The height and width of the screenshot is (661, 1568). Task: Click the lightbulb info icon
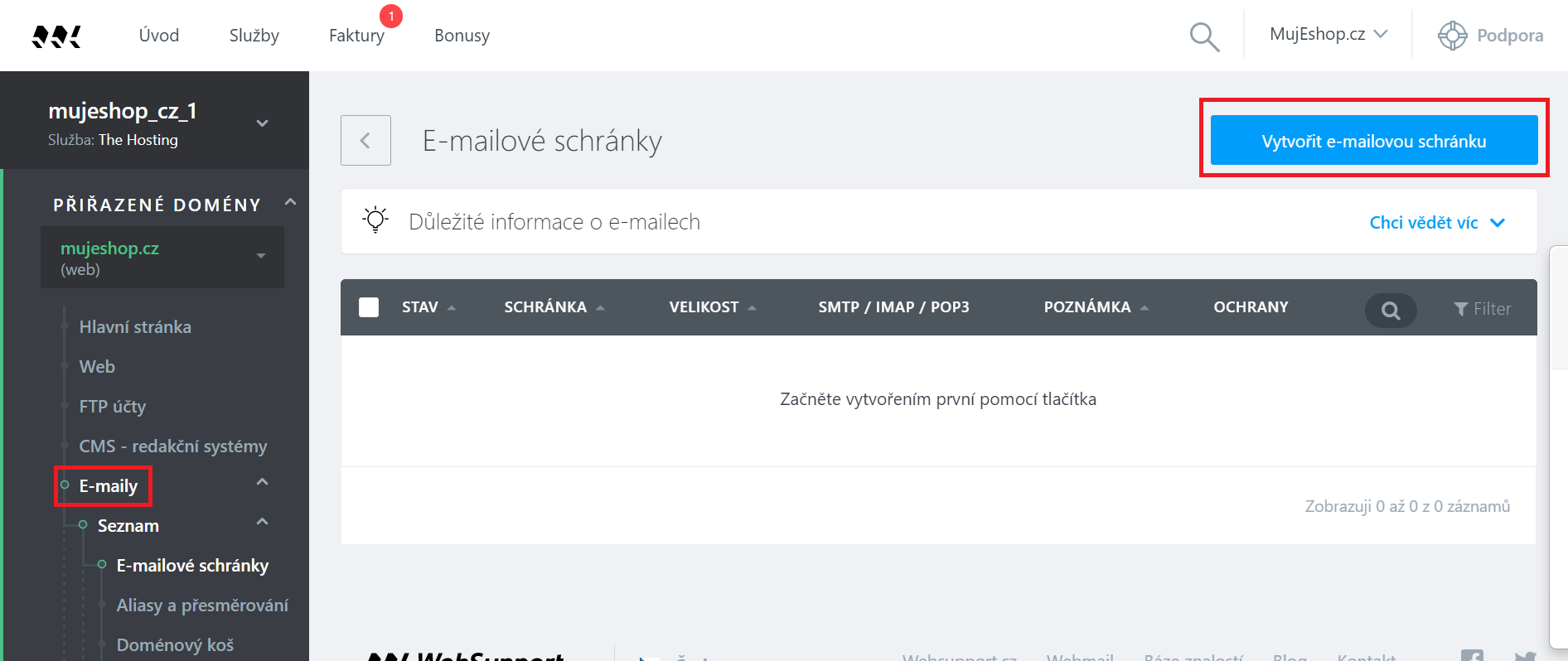click(375, 220)
